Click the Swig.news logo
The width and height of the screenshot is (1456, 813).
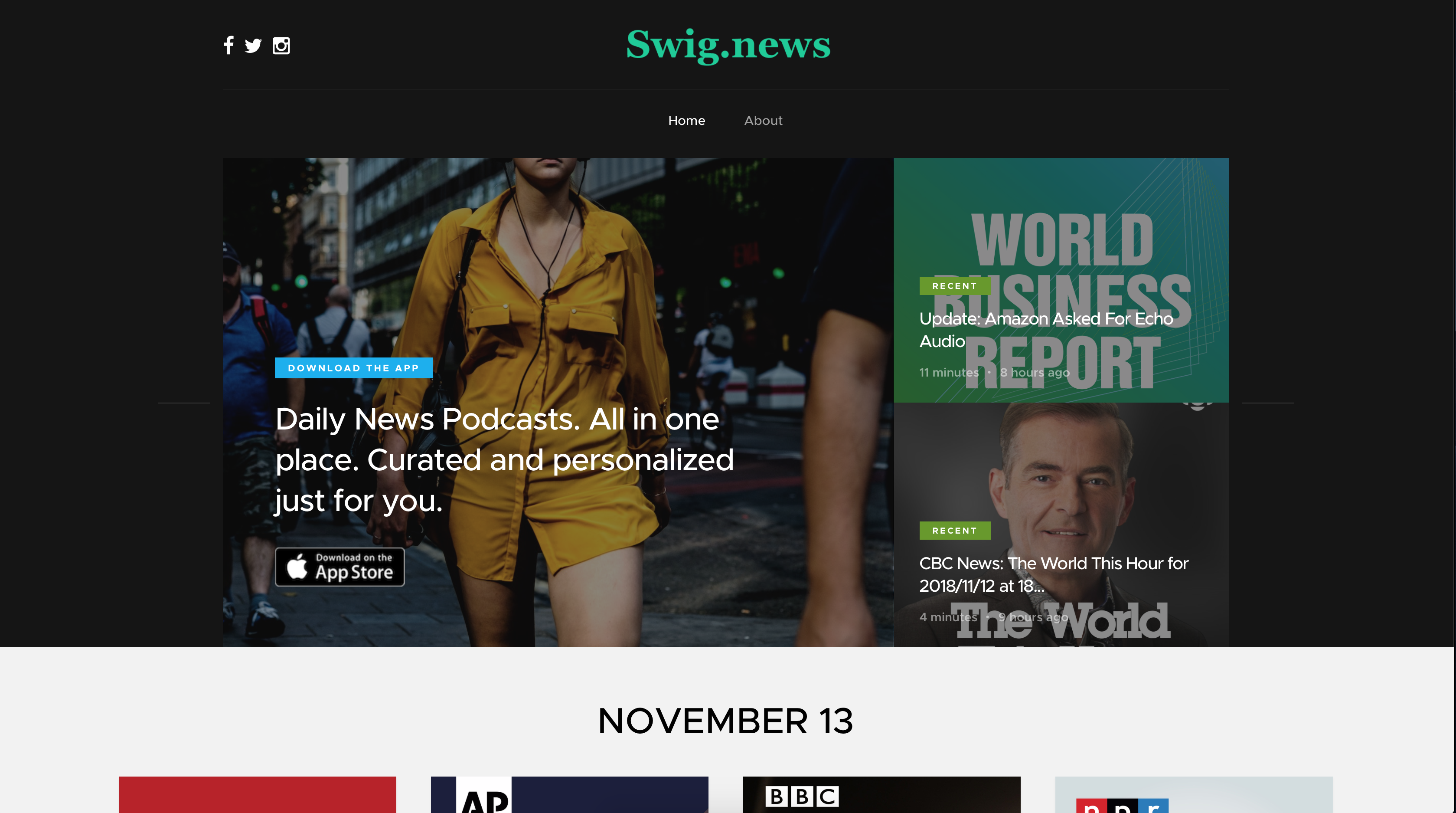[x=728, y=45]
